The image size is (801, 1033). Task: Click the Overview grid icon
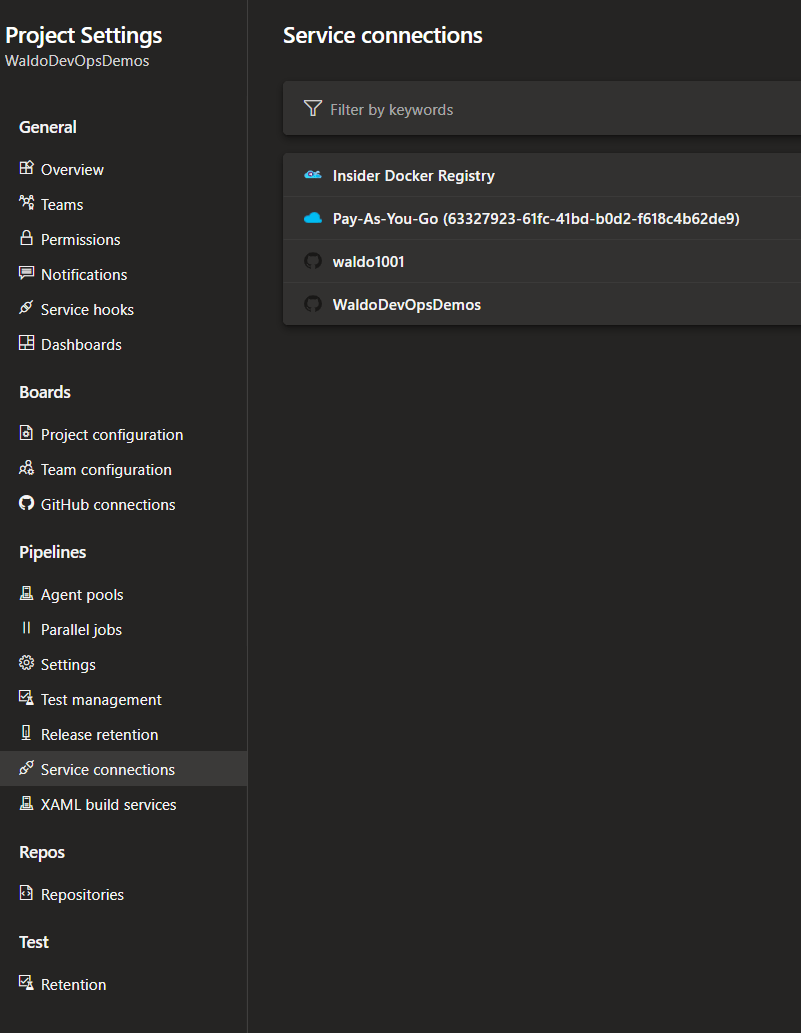(x=26, y=168)
